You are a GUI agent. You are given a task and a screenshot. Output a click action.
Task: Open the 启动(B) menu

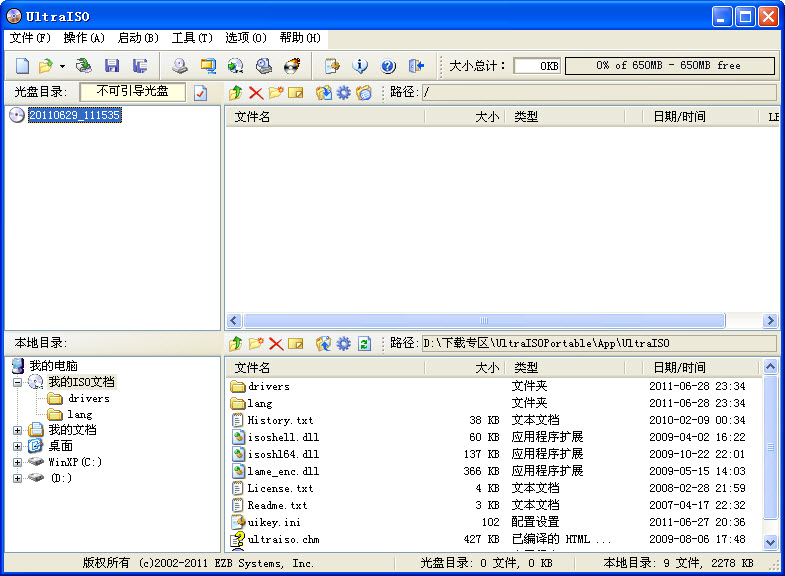pyautogui.click(x=138, y=38)
